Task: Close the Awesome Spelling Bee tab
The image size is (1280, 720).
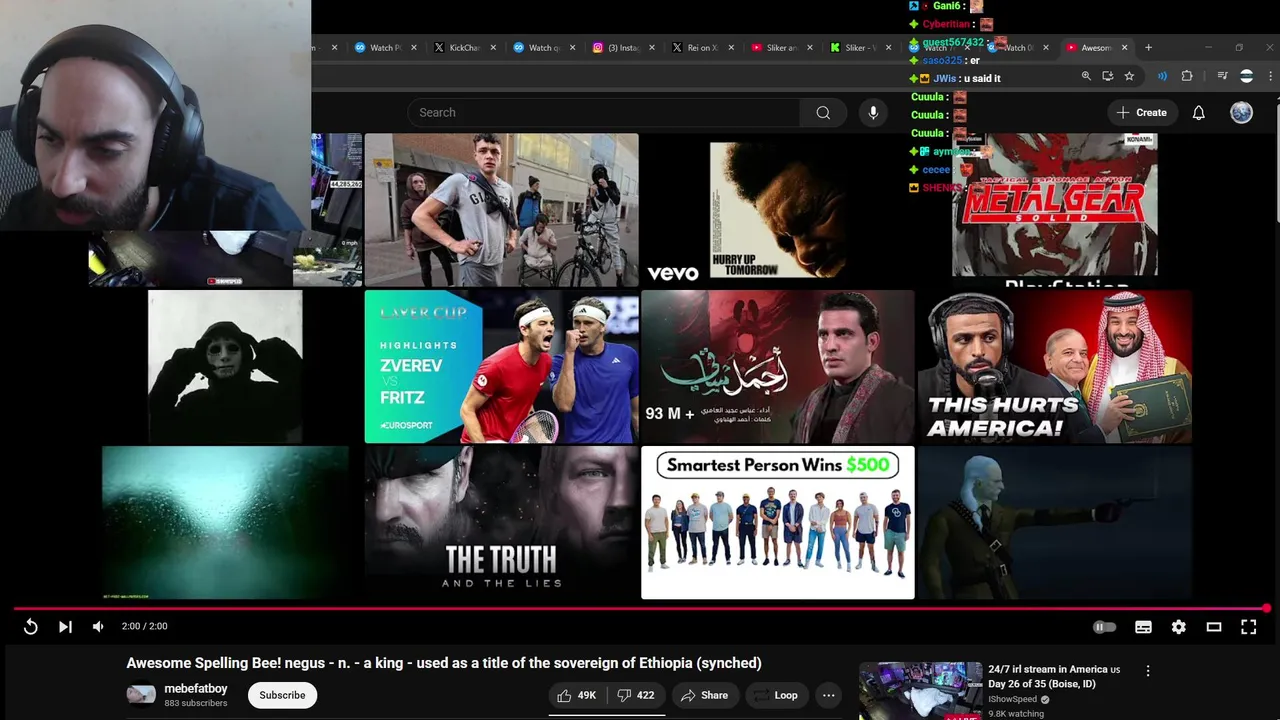Action: click(x=1124, y=47)
